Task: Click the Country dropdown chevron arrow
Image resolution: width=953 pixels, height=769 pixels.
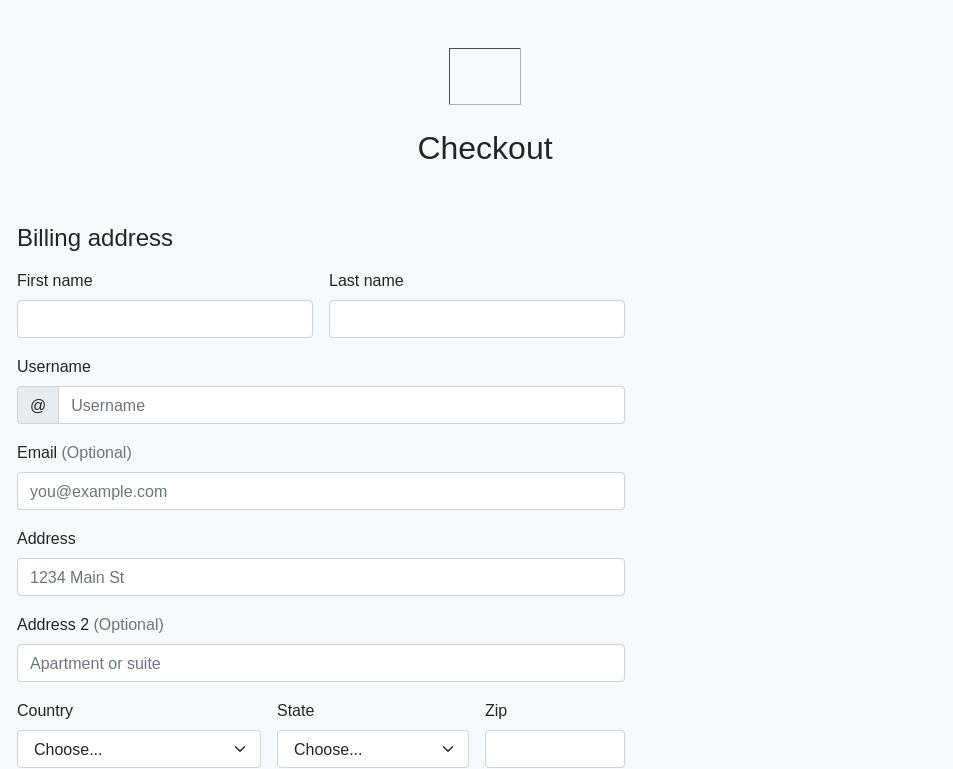Action: (x=240, y=749)
